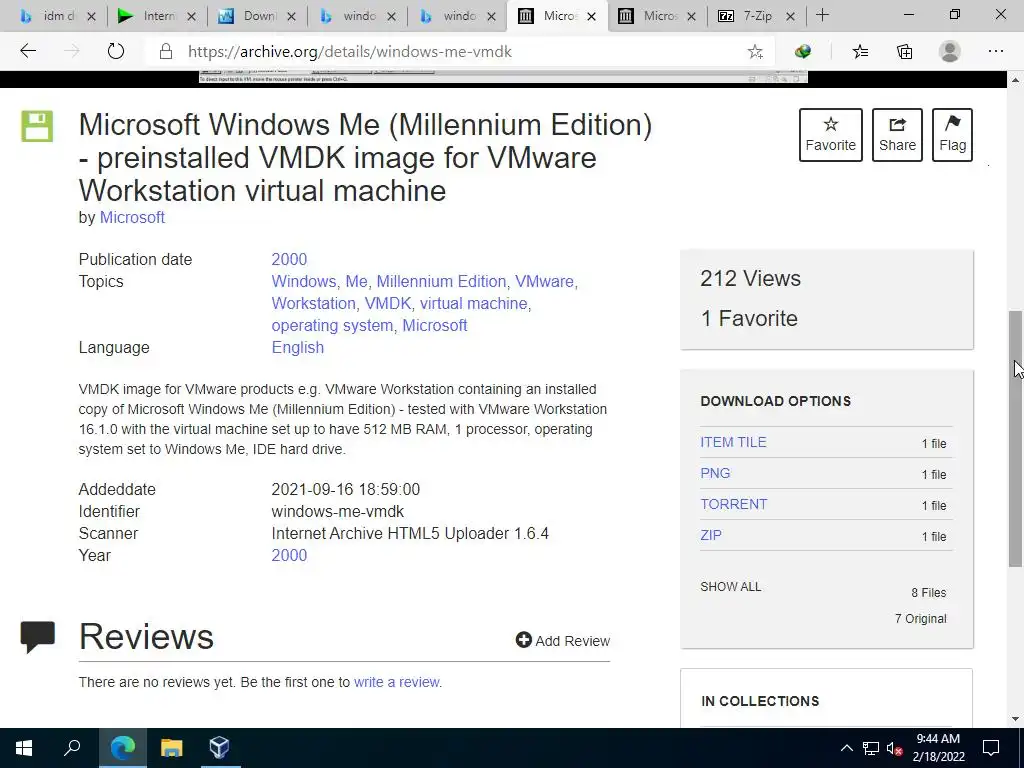Image resolution: width=1024 pixels, height=768 pixels.
Task: Open the TORRENT download option
Action: click(733, 504)
